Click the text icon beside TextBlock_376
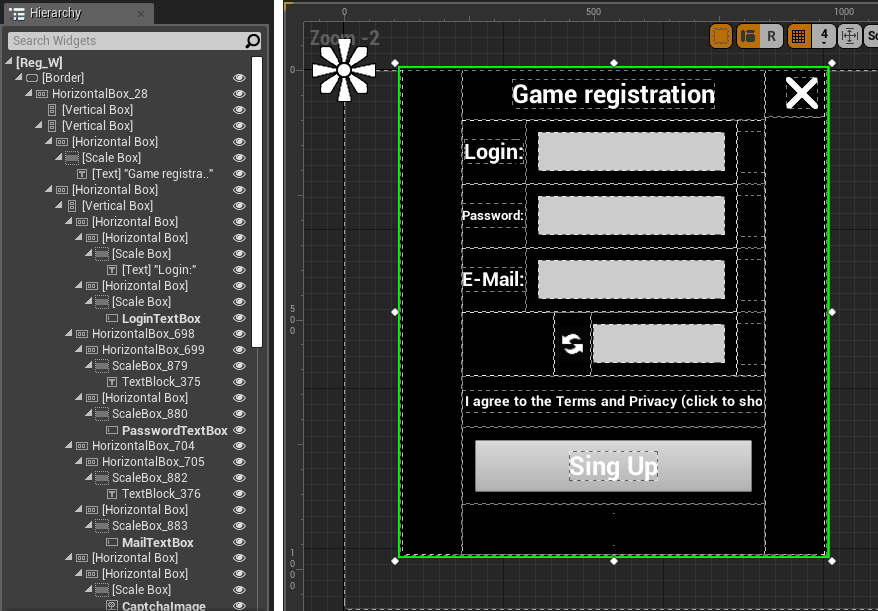The height and width of the screenshot is (611, 878). (x=112, y=494)
